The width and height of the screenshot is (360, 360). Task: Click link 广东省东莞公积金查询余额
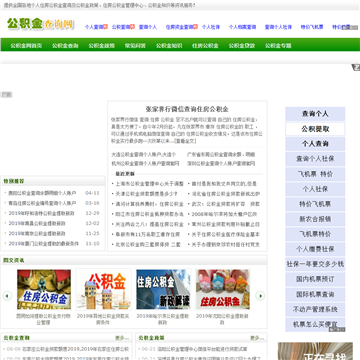pos(221,155)
